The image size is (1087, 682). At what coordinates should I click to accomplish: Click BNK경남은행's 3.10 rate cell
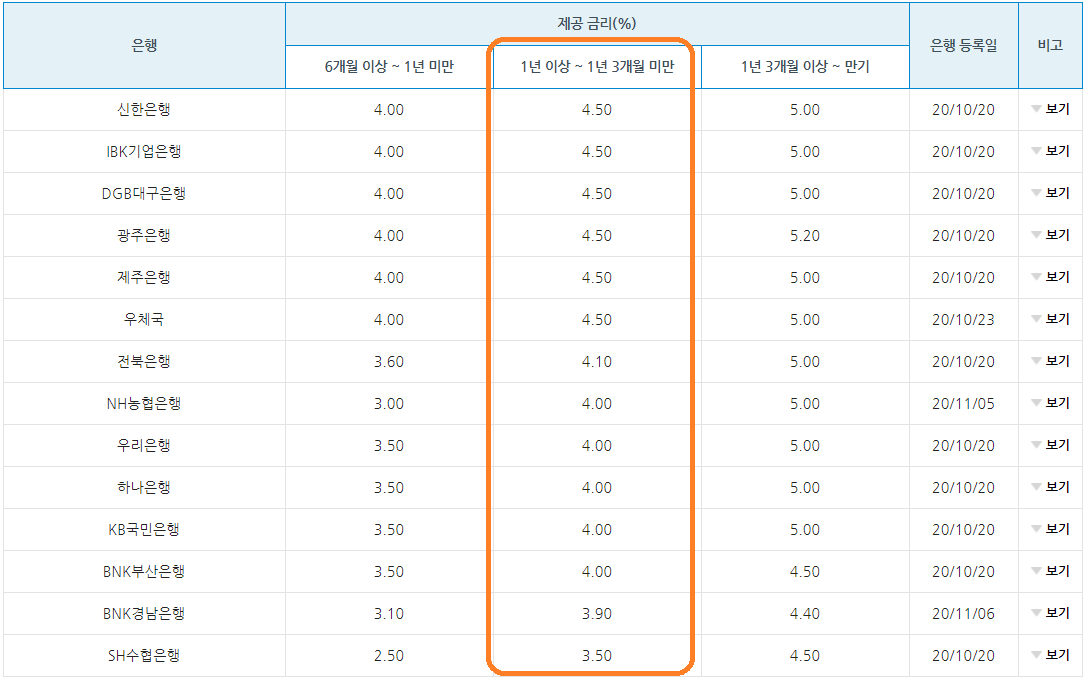coord(389,613)
